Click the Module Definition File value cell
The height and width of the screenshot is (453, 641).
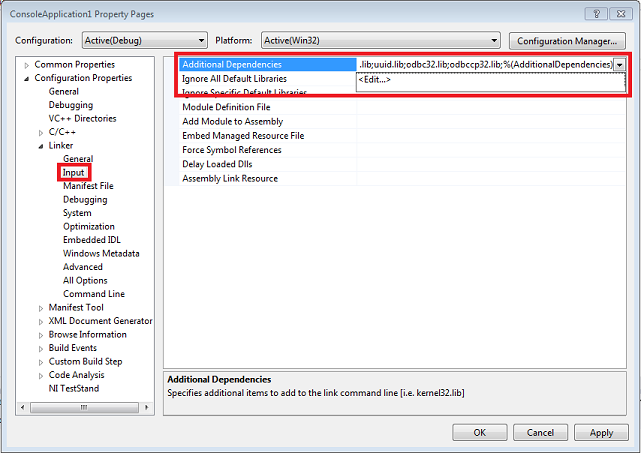tap(491, 107)
